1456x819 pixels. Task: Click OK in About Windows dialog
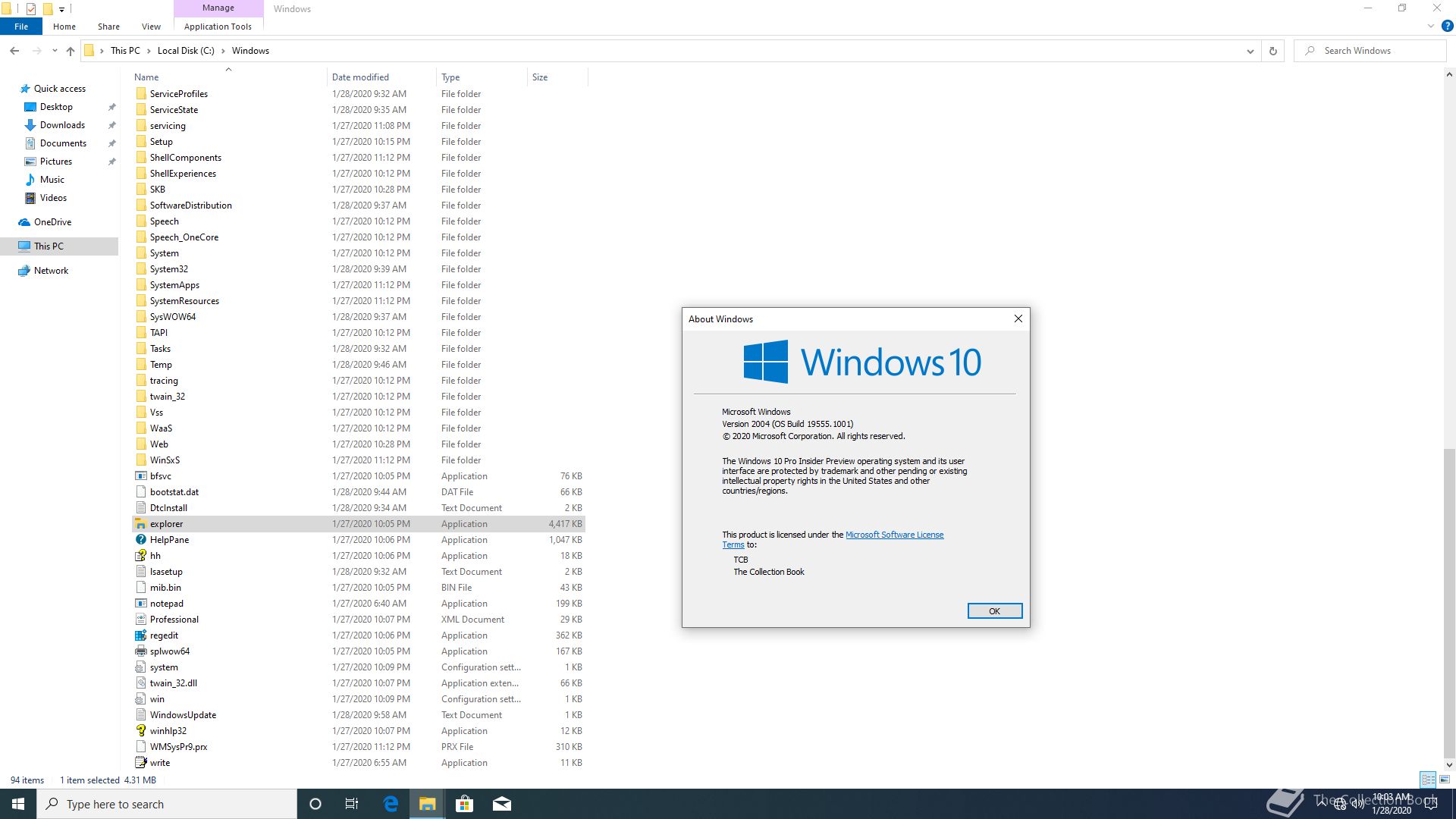[x=994, y=611]
